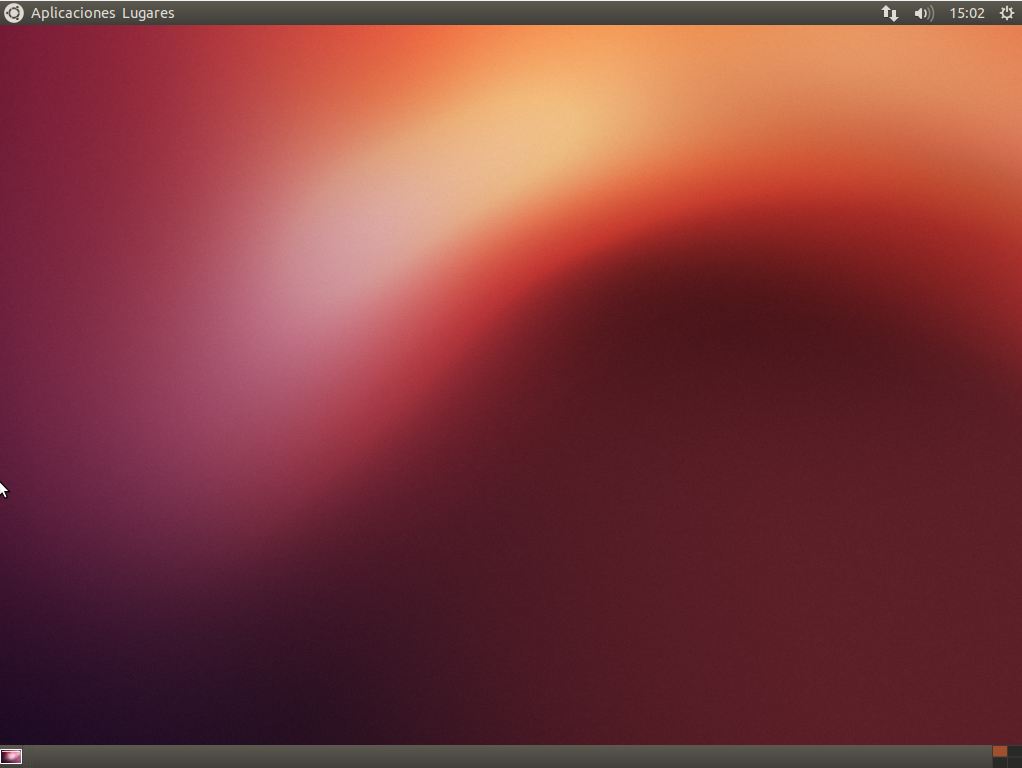Open the network connections indicator

click(890, 13)
